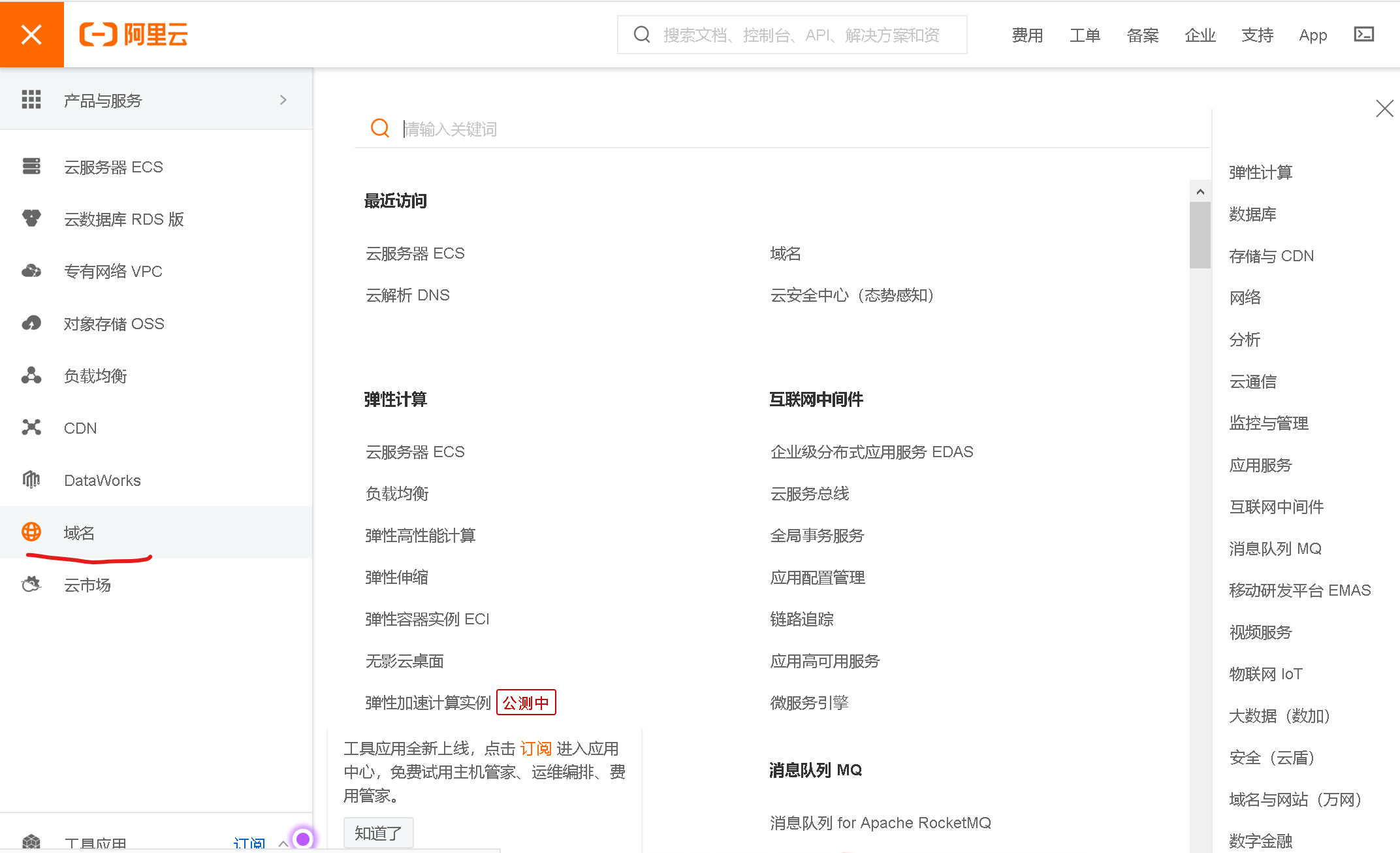
Task: Open the 费用 menu
Action: (1027, 35)
